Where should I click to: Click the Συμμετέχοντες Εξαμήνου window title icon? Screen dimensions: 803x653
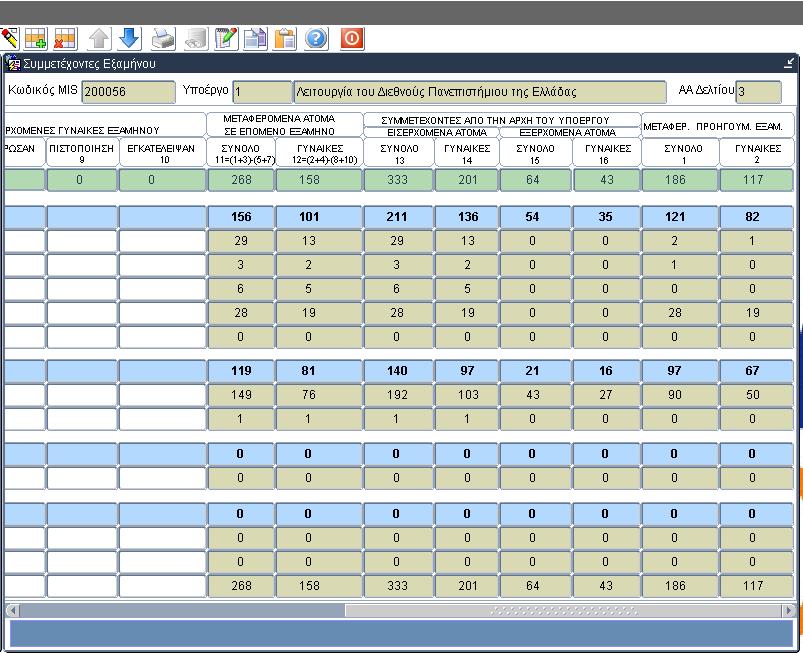tap(13, 64)
